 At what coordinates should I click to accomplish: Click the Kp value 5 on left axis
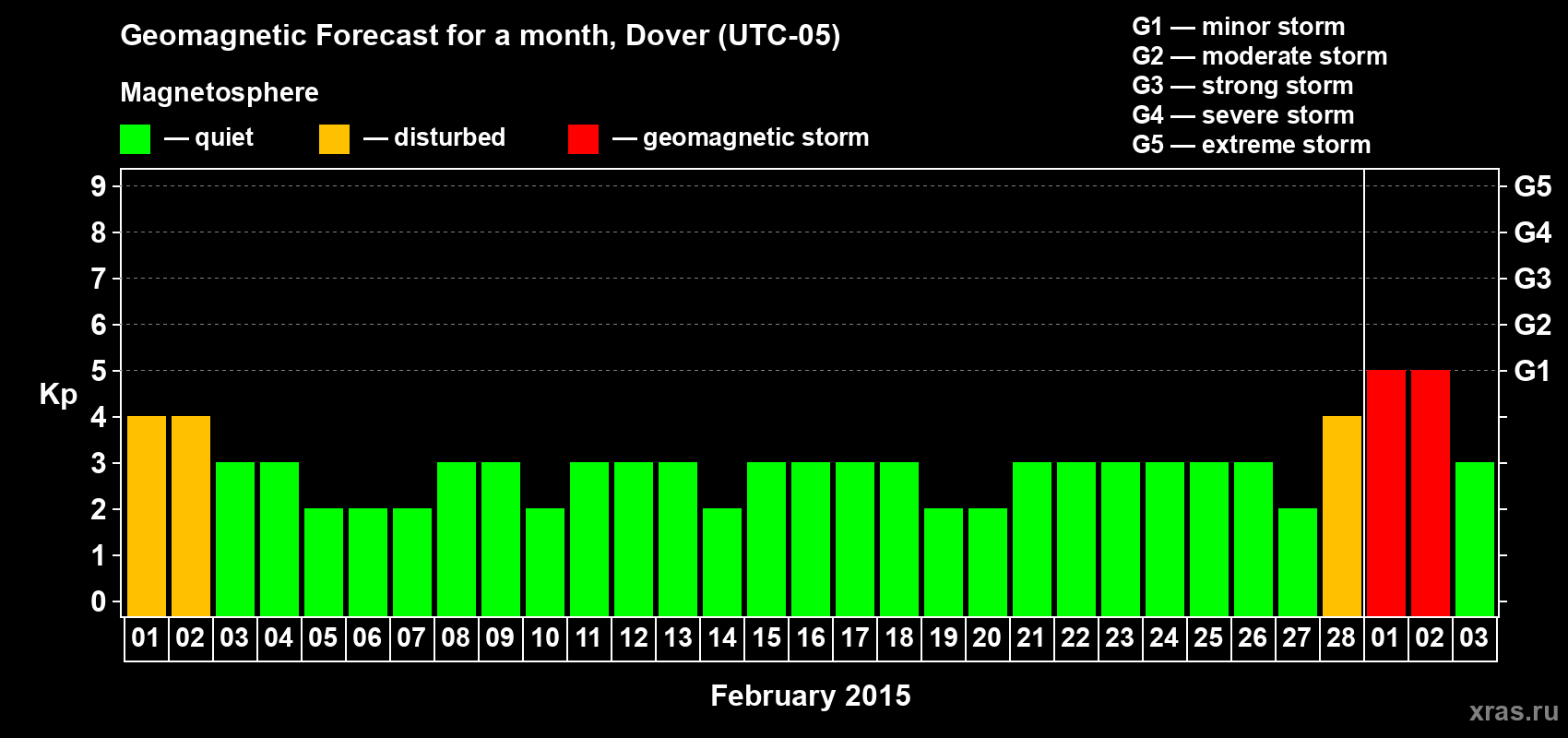[99, 371]
